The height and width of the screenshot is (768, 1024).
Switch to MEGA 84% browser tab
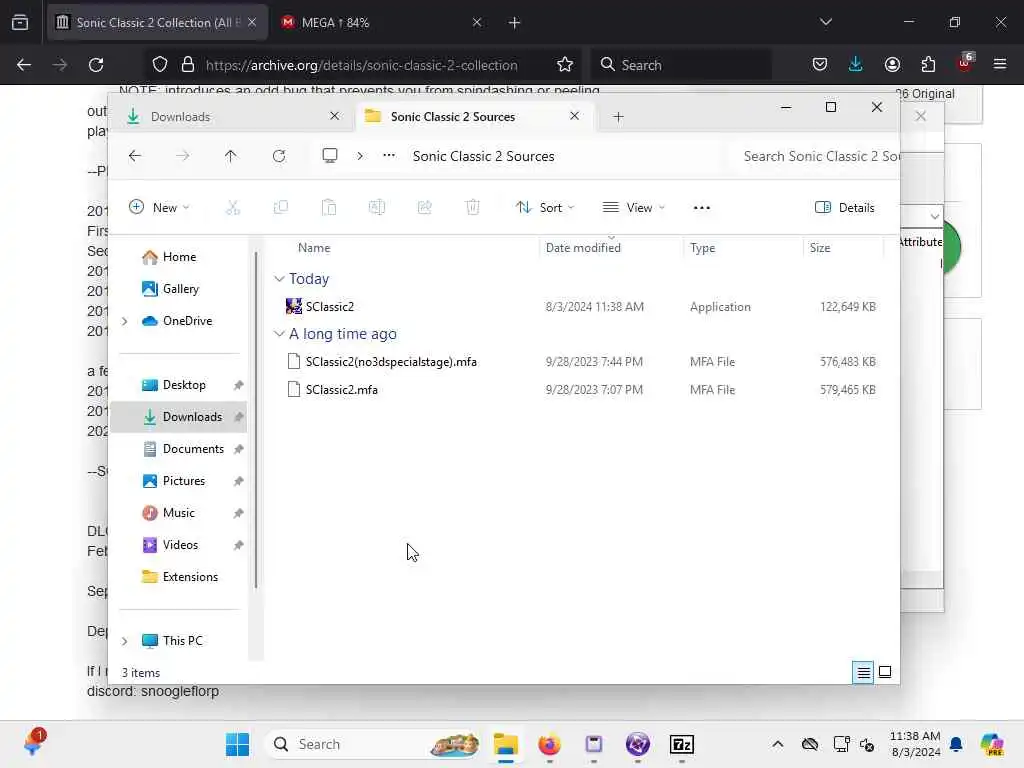[380, 22]
